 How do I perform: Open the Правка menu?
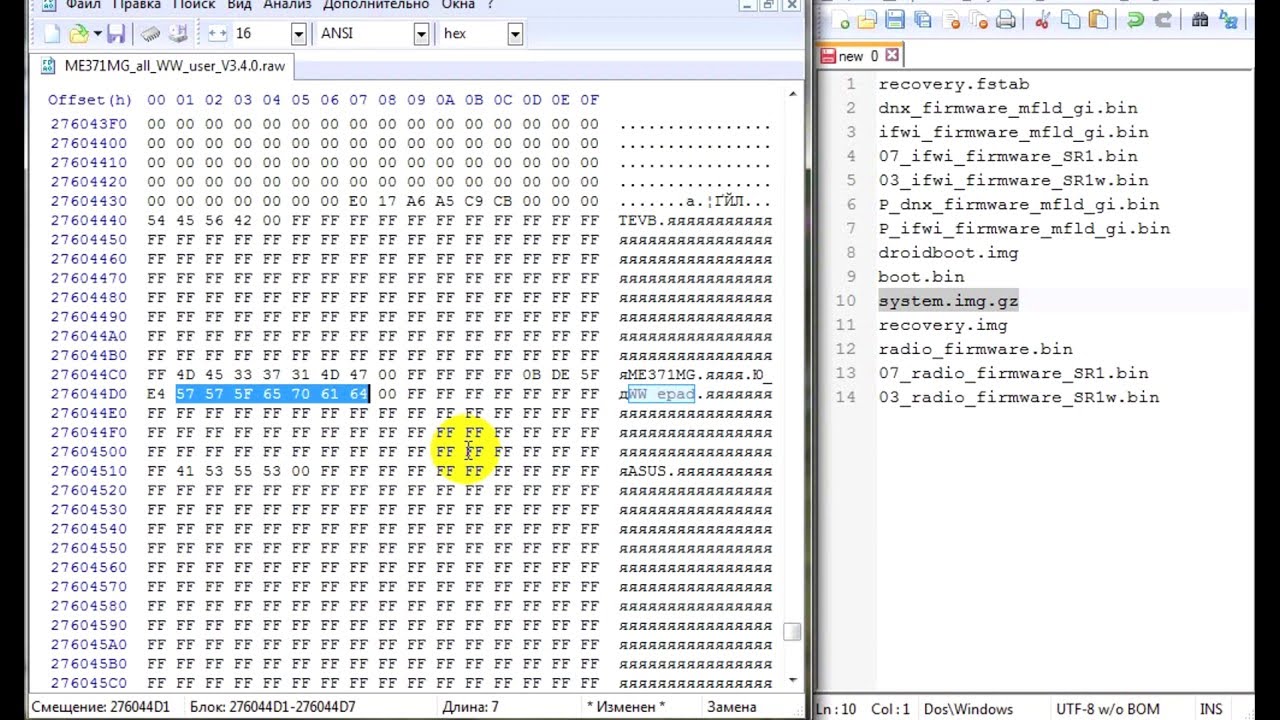click(136, 5)
